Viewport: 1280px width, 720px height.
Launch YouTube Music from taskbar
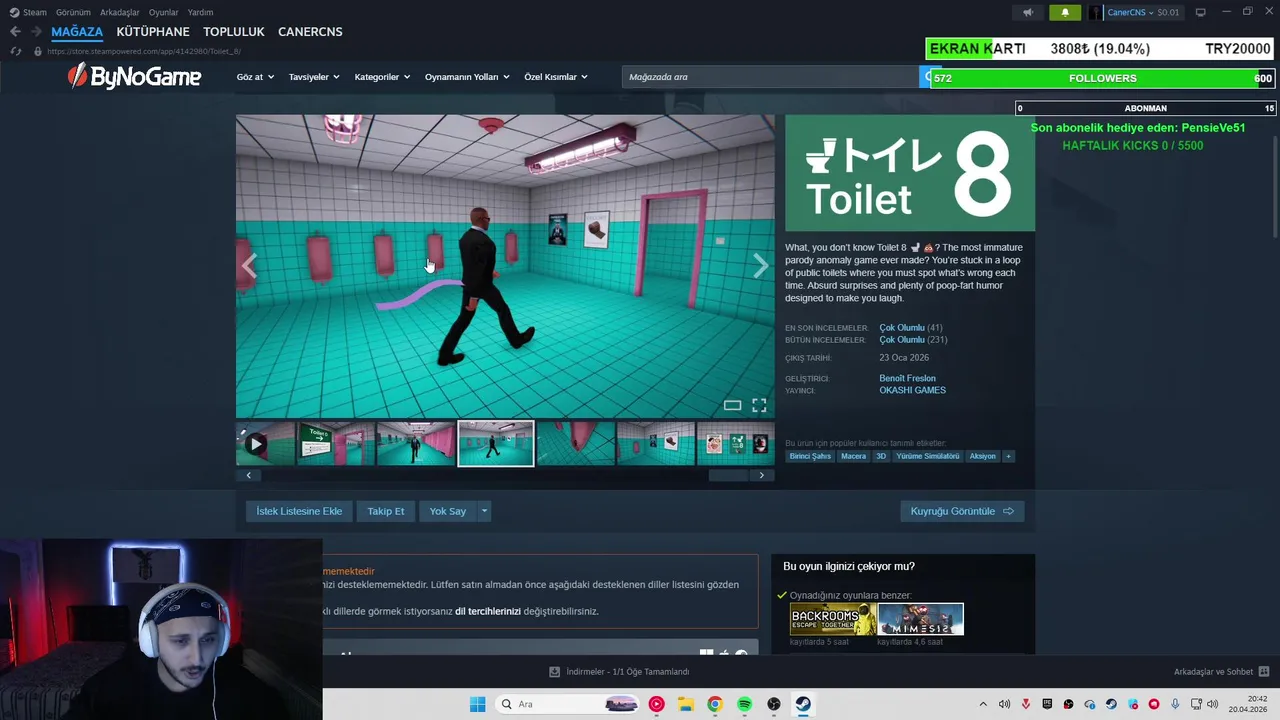pyautogui.click(x=656, y=704)
